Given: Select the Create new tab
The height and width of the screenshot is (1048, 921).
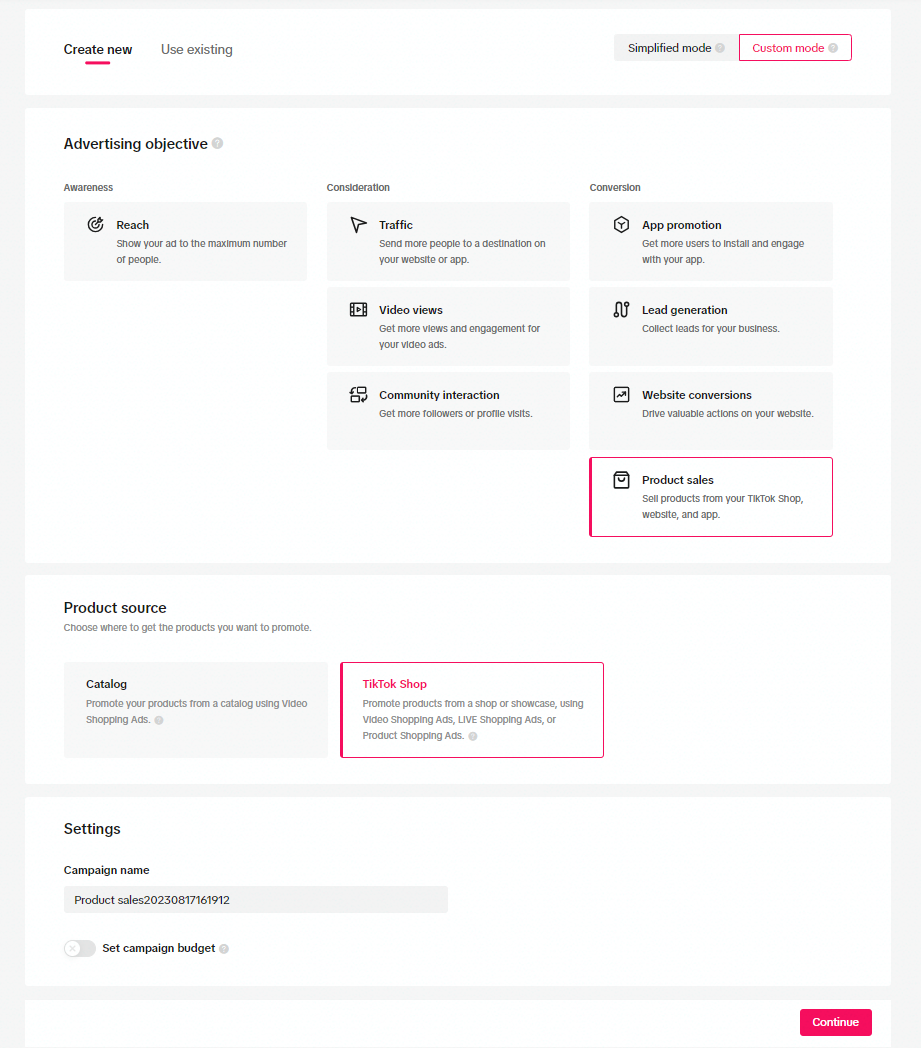Looking at the screenshot, I should tap(98, 50).
